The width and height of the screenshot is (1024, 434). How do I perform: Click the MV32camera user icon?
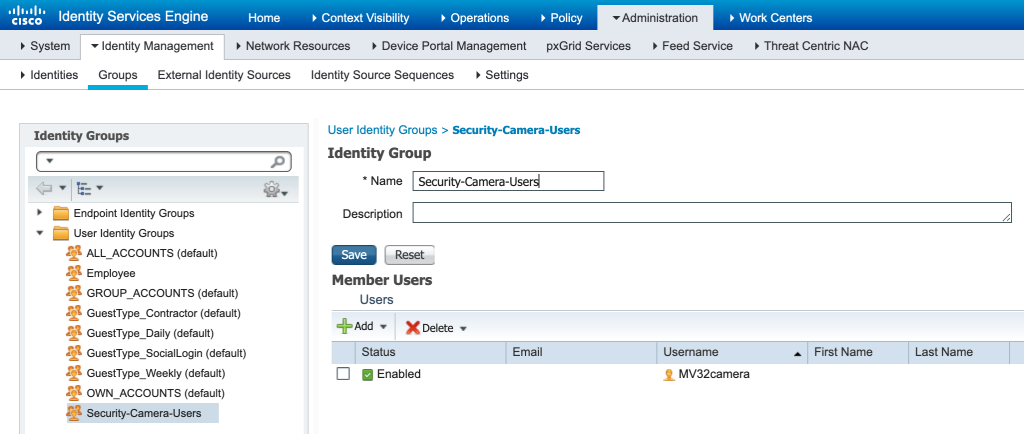click(x=669, y=374)
